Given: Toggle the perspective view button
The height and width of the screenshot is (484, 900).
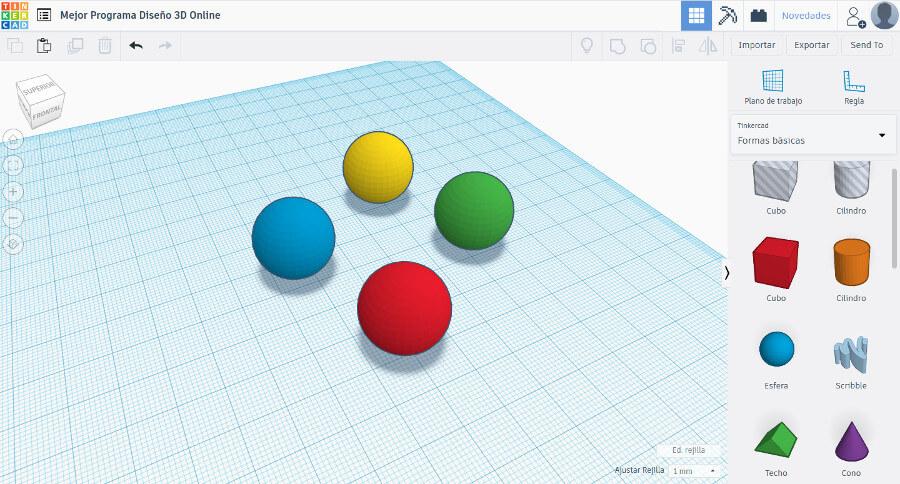Looking at the screenshot, I should (14, 242).
